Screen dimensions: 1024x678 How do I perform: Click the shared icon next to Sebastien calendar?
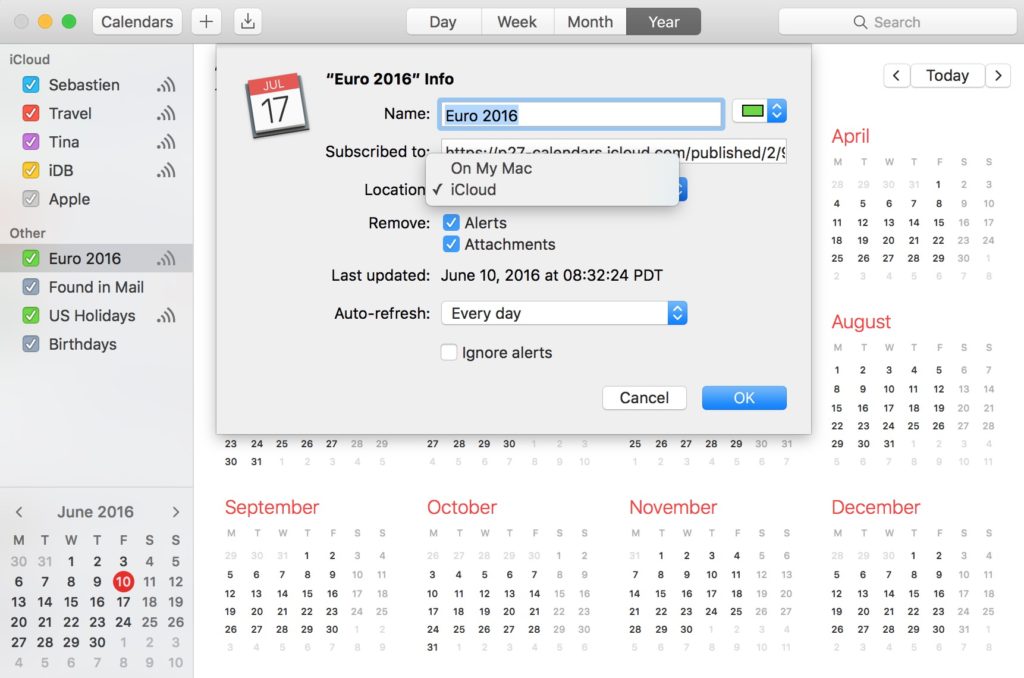pyautogui.click(x=166, y=85)
